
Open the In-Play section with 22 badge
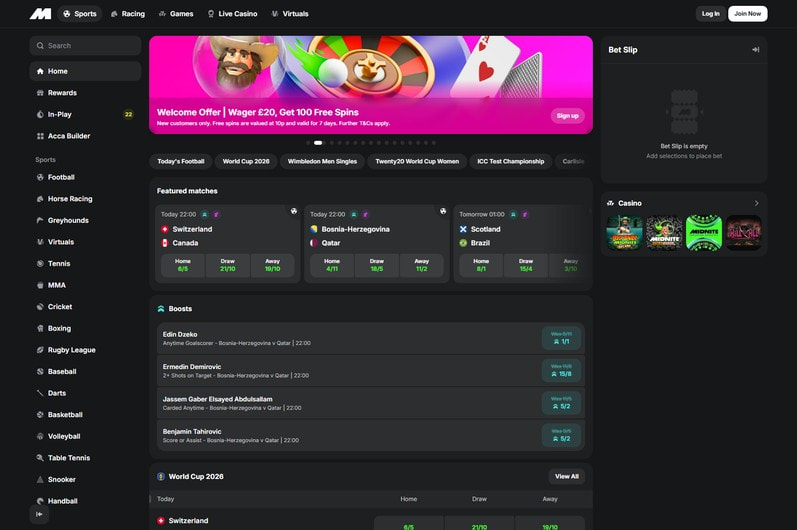85,114
